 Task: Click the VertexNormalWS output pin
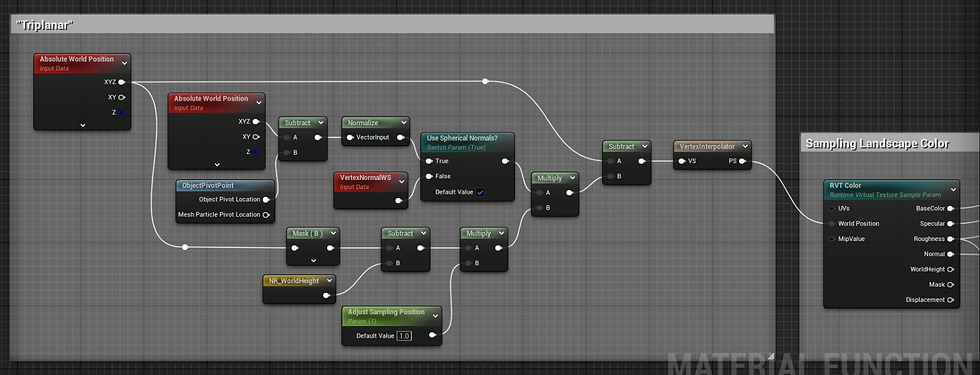[x=399, y=201]
